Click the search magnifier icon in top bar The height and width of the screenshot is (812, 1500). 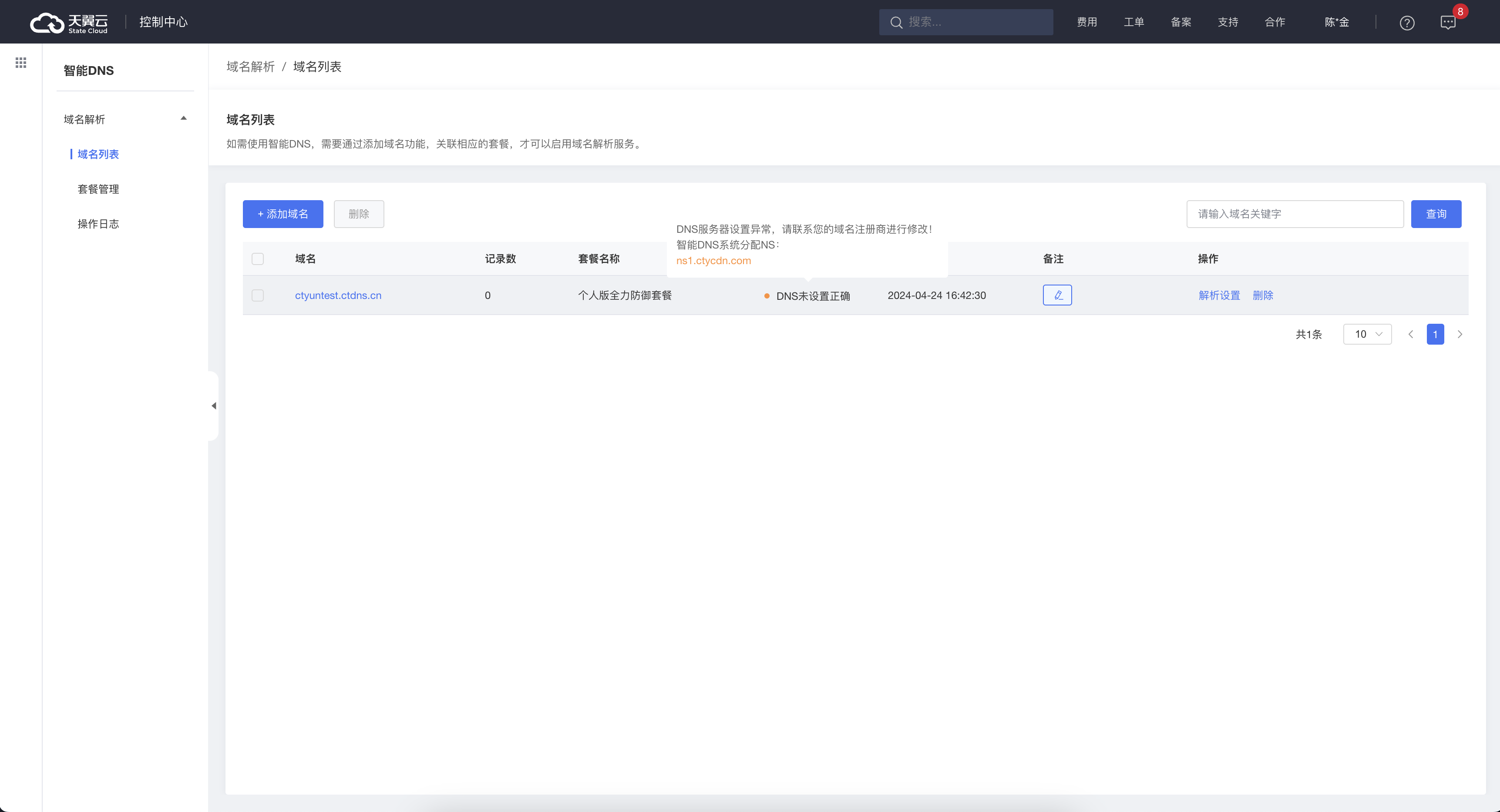click(x=896, y=21)
